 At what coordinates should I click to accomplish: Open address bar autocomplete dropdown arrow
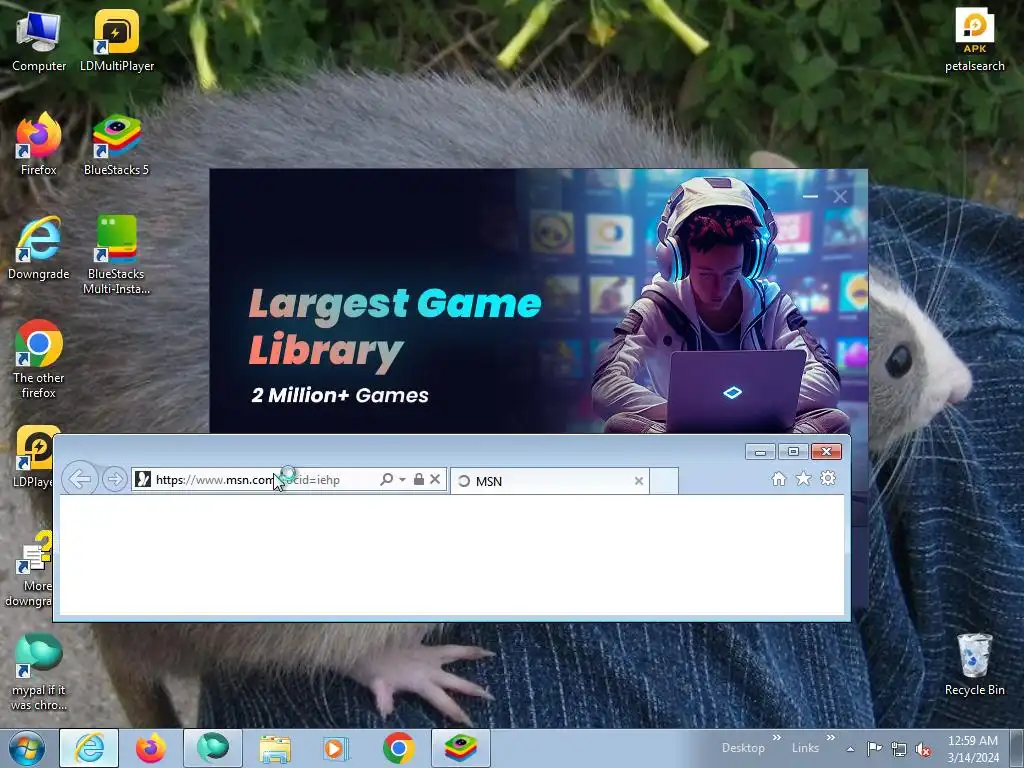[x=402, y=479]
